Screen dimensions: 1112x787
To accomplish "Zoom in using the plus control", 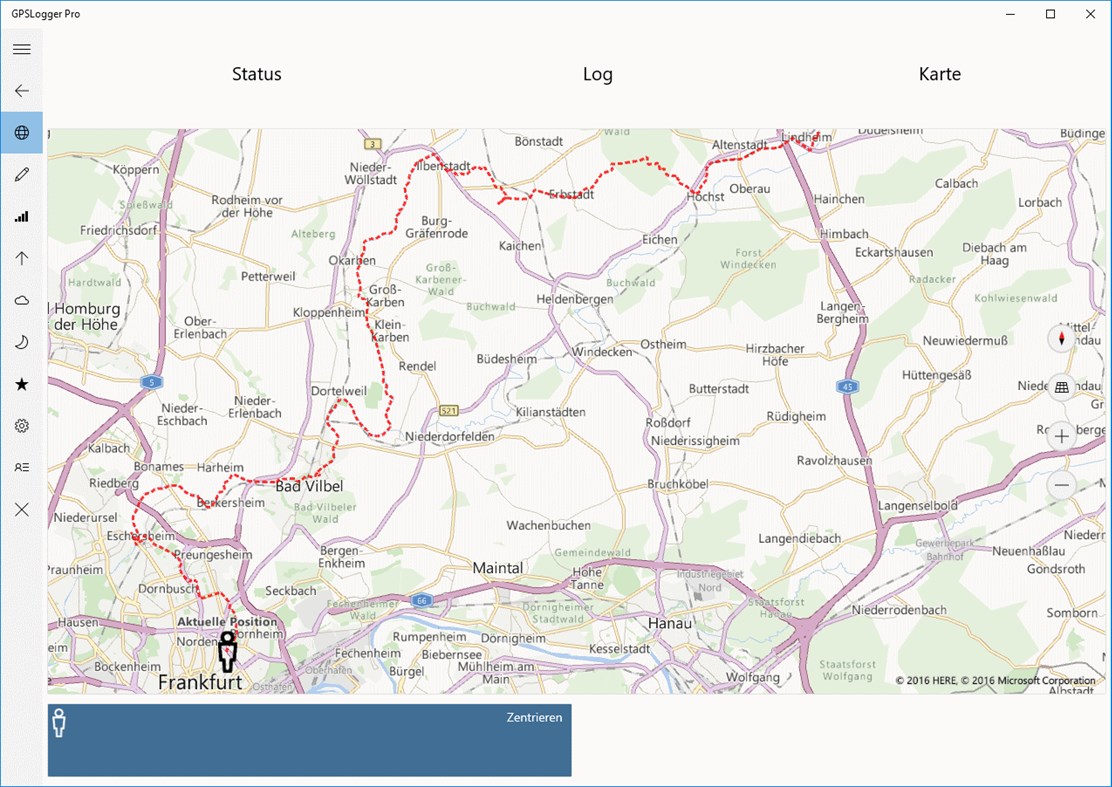I will point(1063,435).
